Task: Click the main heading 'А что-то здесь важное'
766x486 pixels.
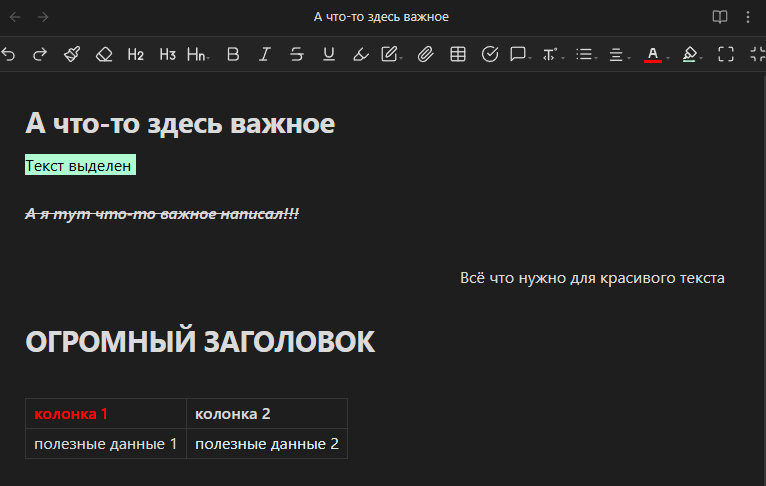Action: click(x=180, y=123)
